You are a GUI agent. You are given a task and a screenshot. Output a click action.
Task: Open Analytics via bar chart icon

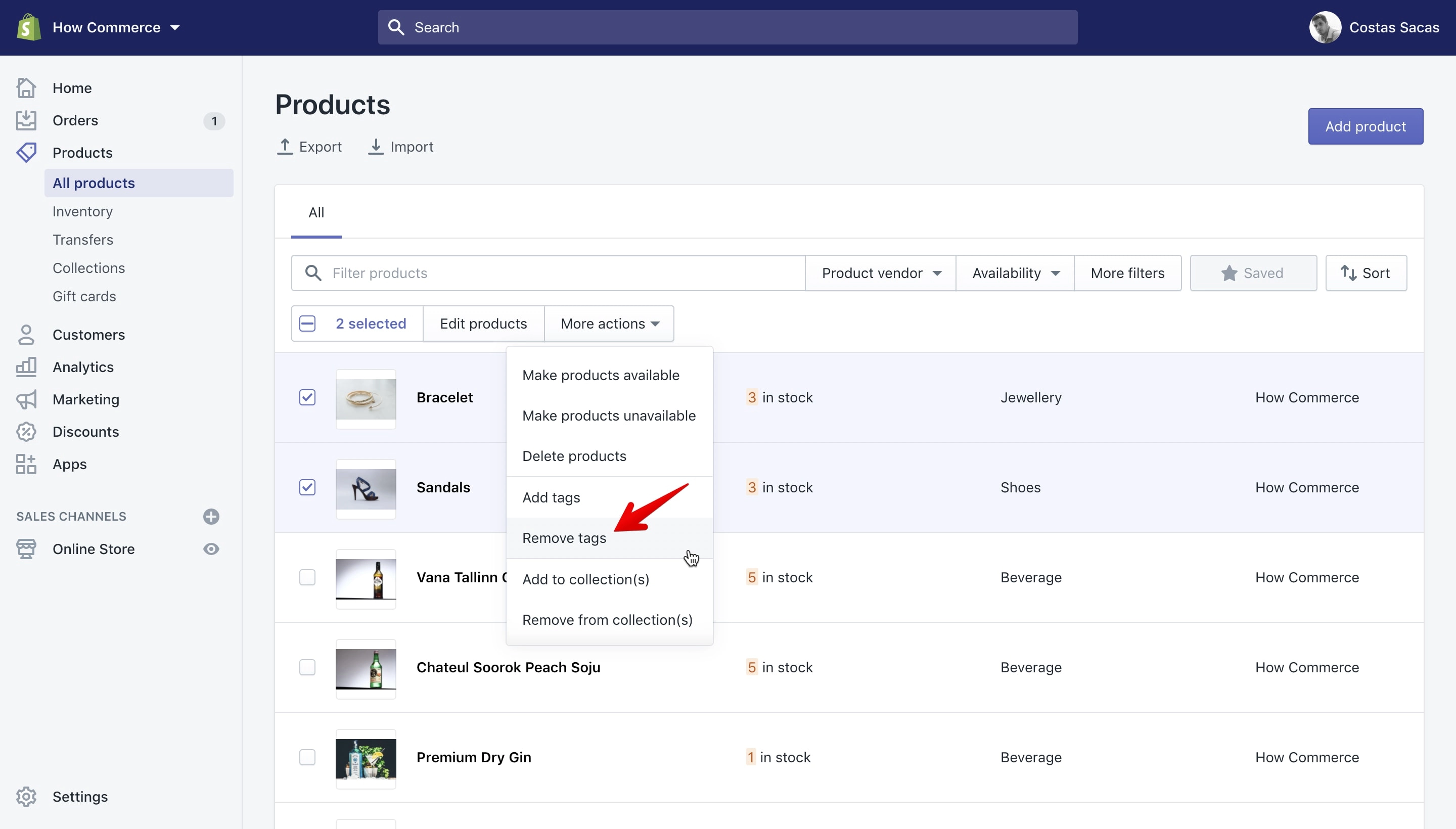26,367
